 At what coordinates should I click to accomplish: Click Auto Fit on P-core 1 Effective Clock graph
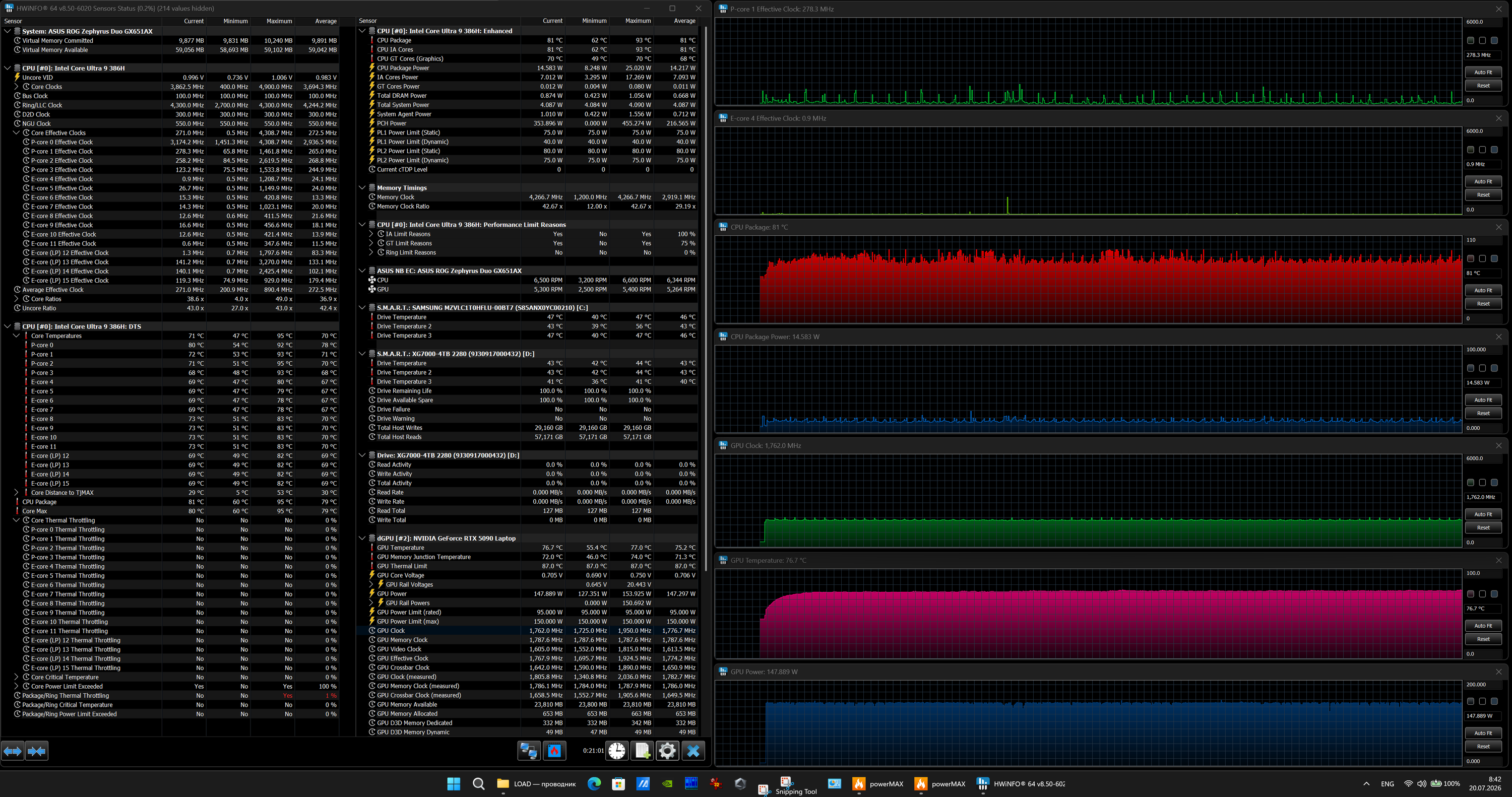tap(1483, 72)
